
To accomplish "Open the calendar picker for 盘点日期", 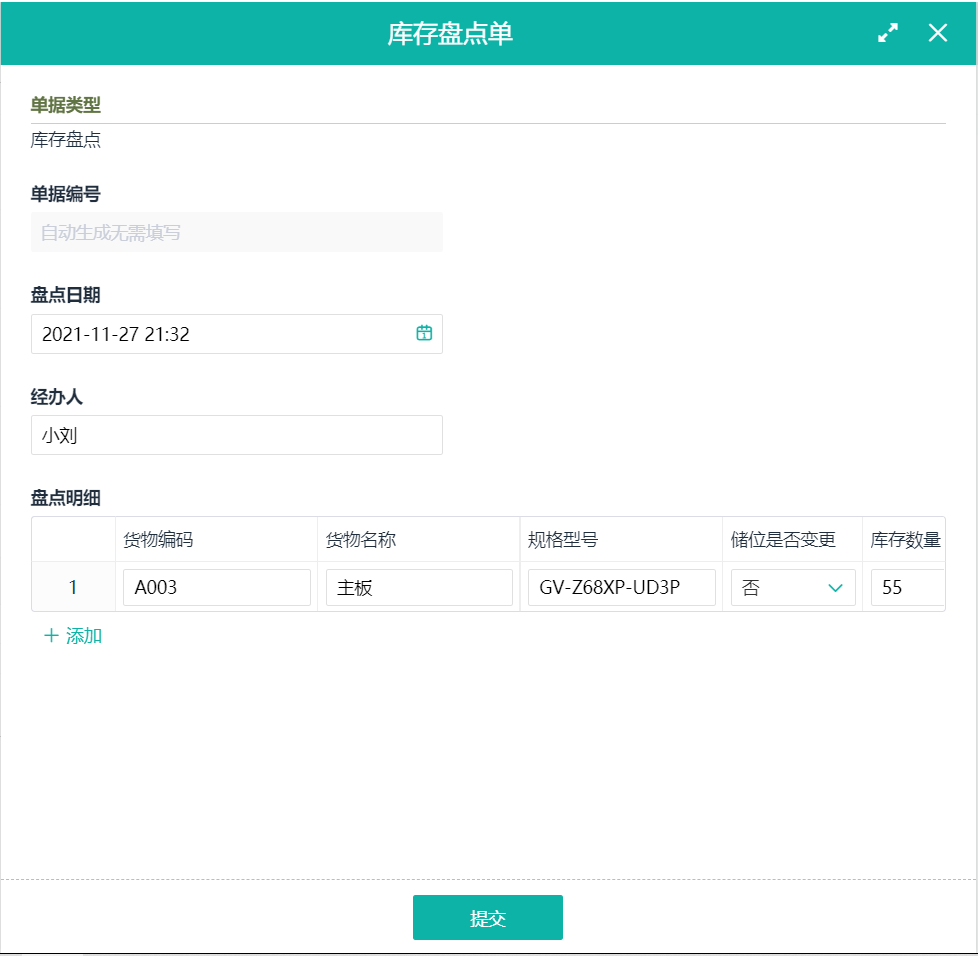I will 424,334.
